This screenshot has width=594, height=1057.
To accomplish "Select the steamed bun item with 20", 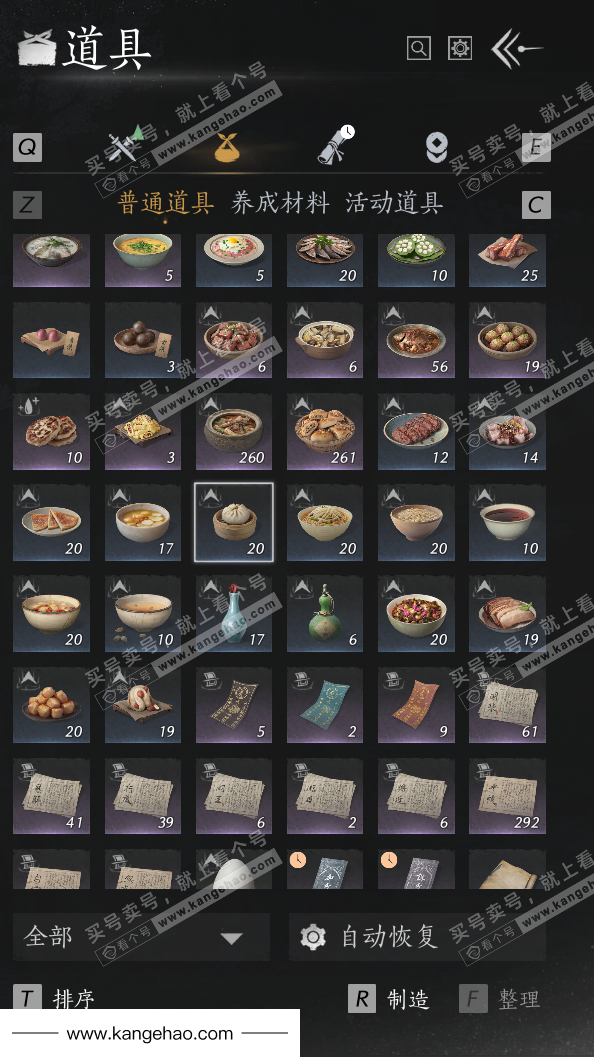I will click(x=234, y=522).
